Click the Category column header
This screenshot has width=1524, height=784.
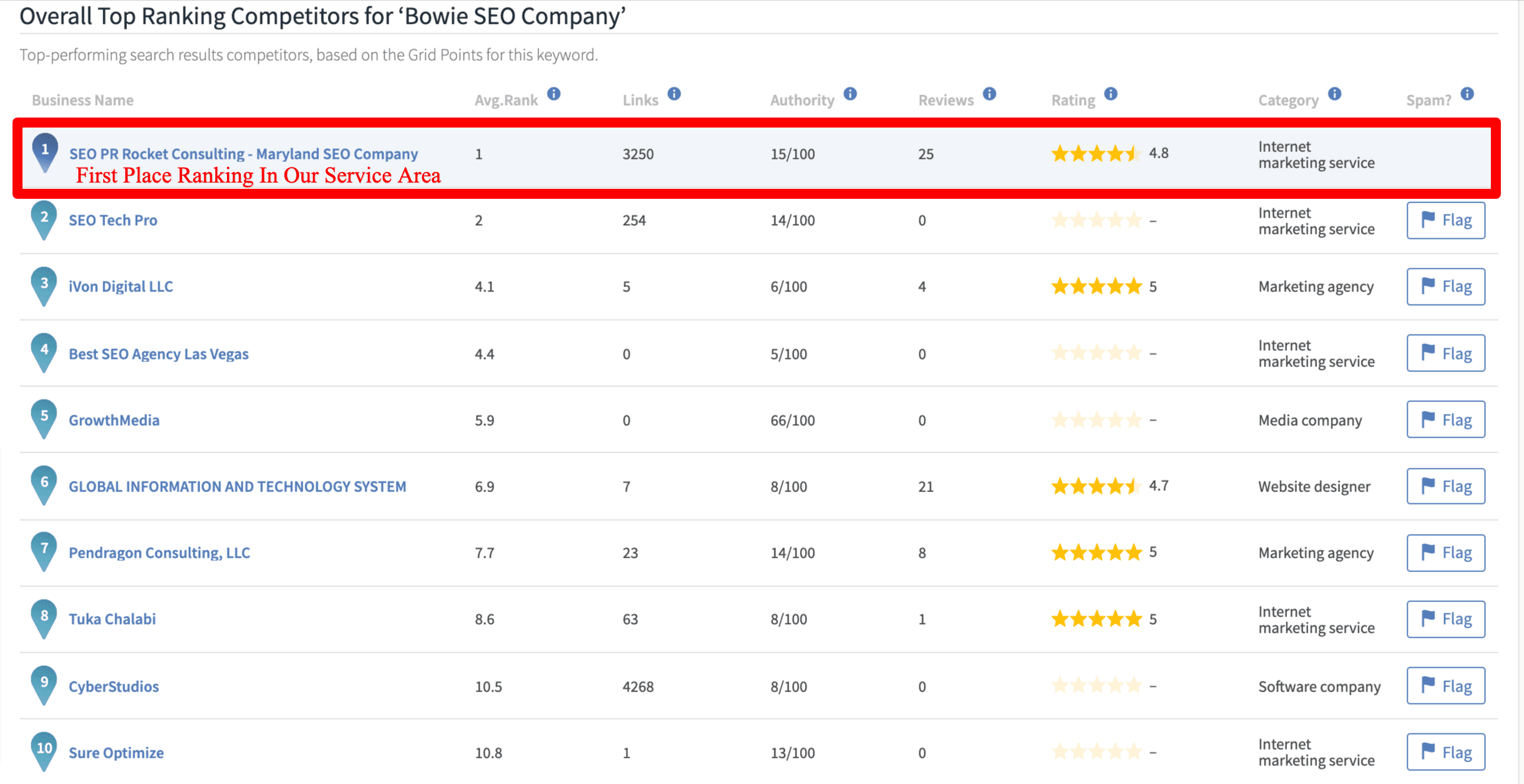tap(1288, 100)
